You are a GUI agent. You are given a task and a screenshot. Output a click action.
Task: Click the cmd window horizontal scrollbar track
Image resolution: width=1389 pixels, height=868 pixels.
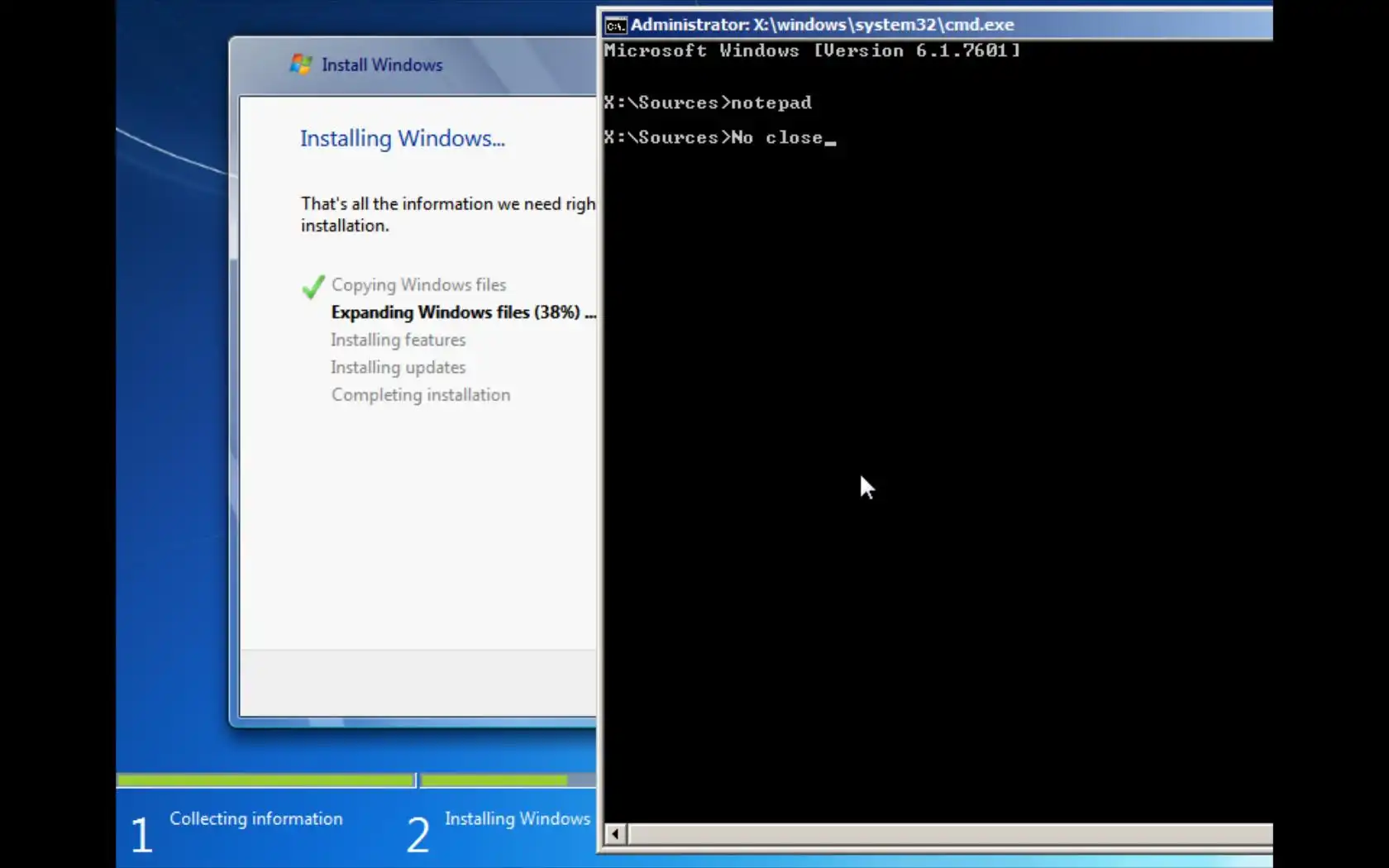pyautogui.click(x=950, y=833)
